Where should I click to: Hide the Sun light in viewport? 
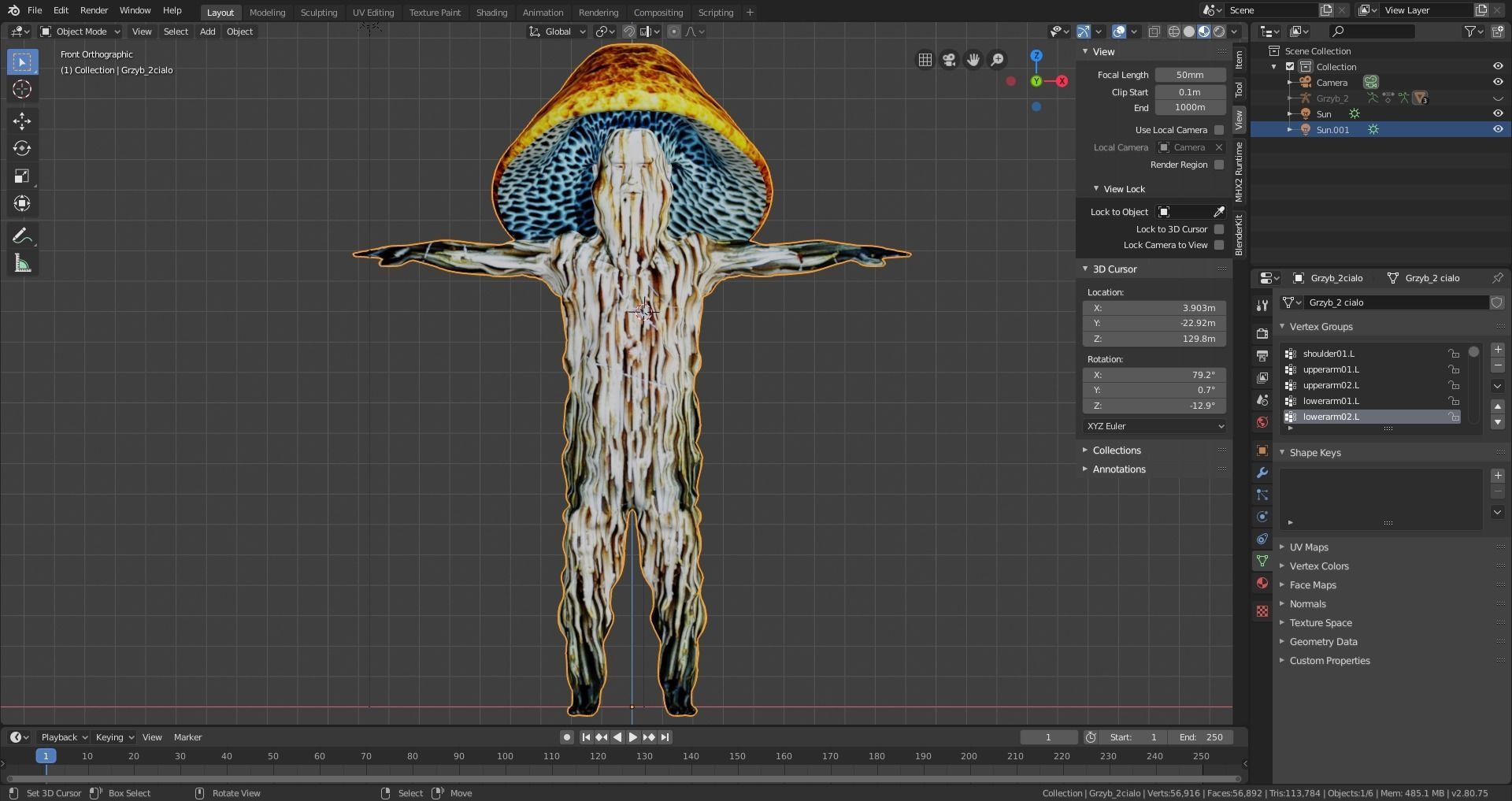pyautogui.click(x=1498, y=114)
